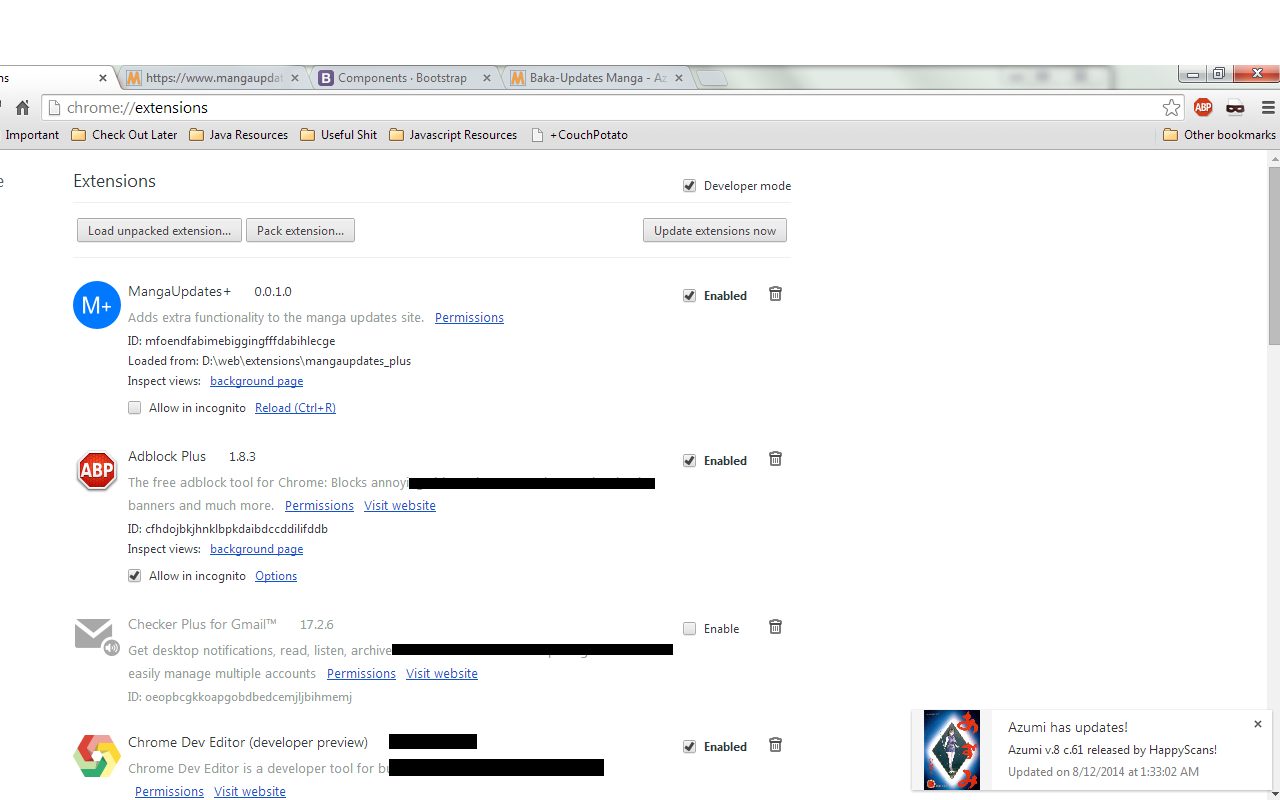The width and height of the screenshot is (1280, 800).
Task: Remove Adblock Plus via its trash icon
Action: (x=775, y=459)
